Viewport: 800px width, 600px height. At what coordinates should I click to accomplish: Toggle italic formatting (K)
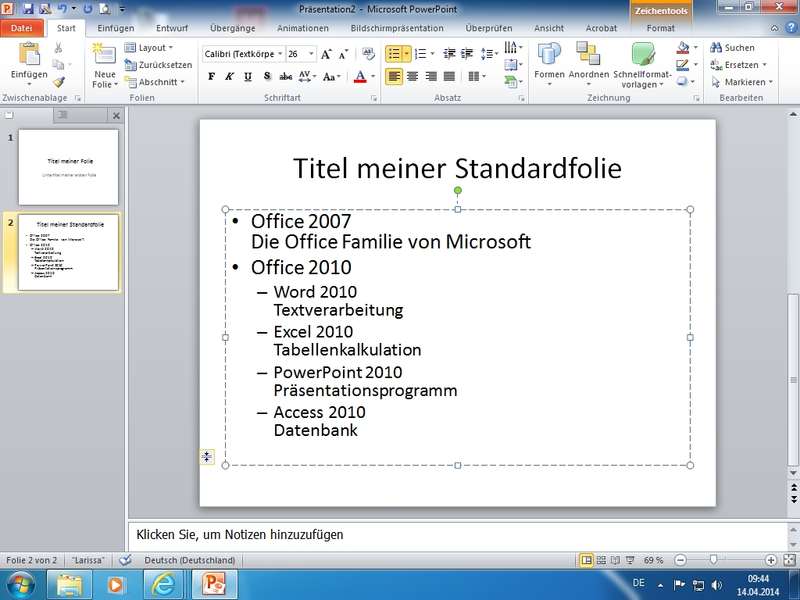pos(230,77)
